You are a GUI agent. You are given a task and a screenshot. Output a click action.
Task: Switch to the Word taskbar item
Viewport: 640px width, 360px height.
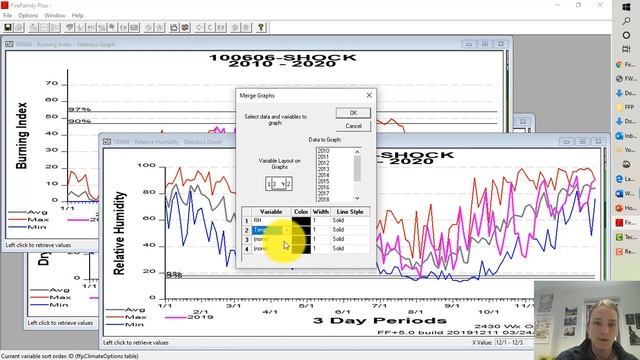[x=625, y=193]
